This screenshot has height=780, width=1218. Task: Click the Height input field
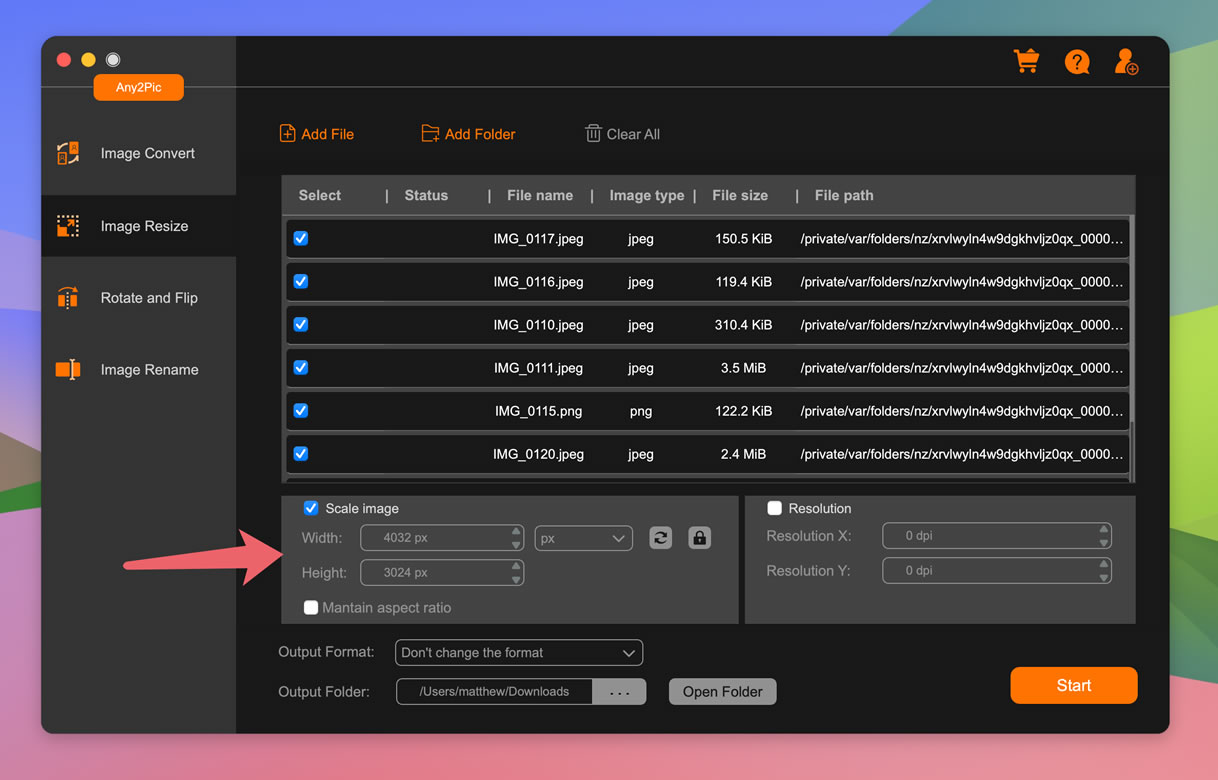coord(435,573)
